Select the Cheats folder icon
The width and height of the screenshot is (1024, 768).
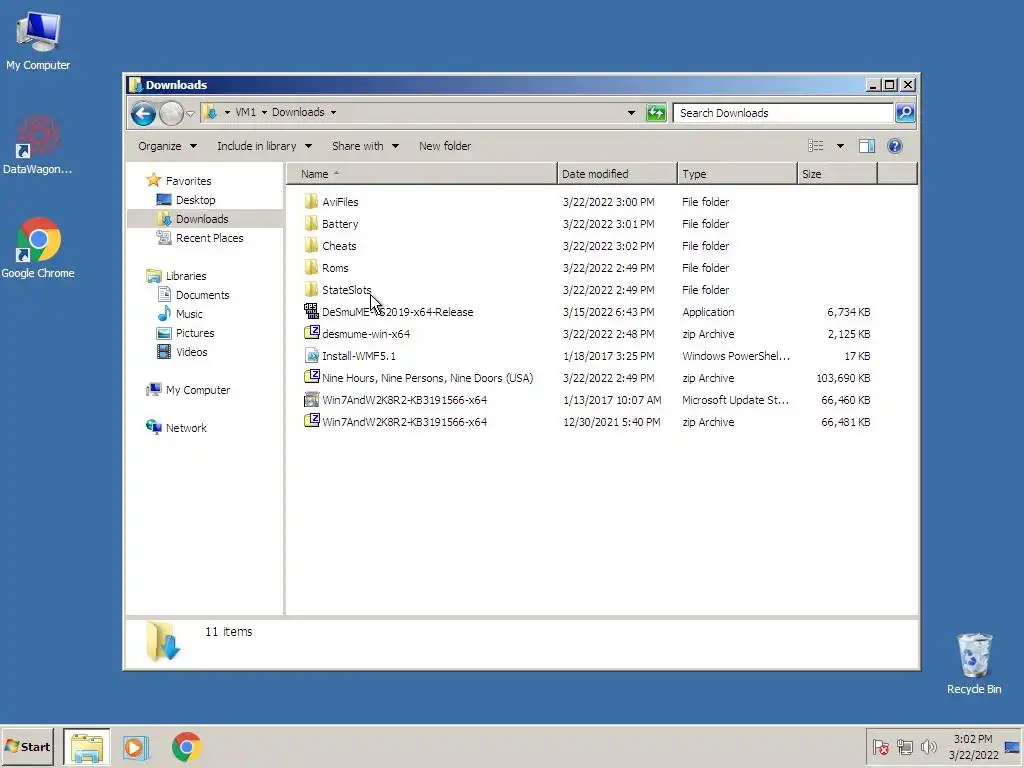pos(312,246)
